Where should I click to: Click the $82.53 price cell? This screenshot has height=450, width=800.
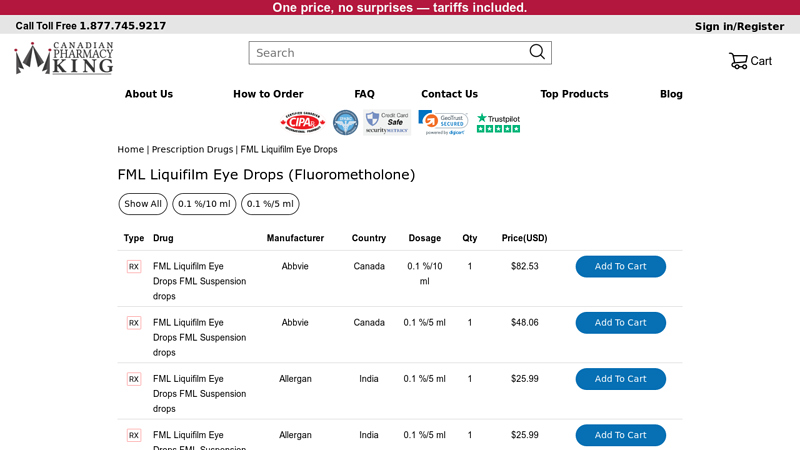click(524, 266)
